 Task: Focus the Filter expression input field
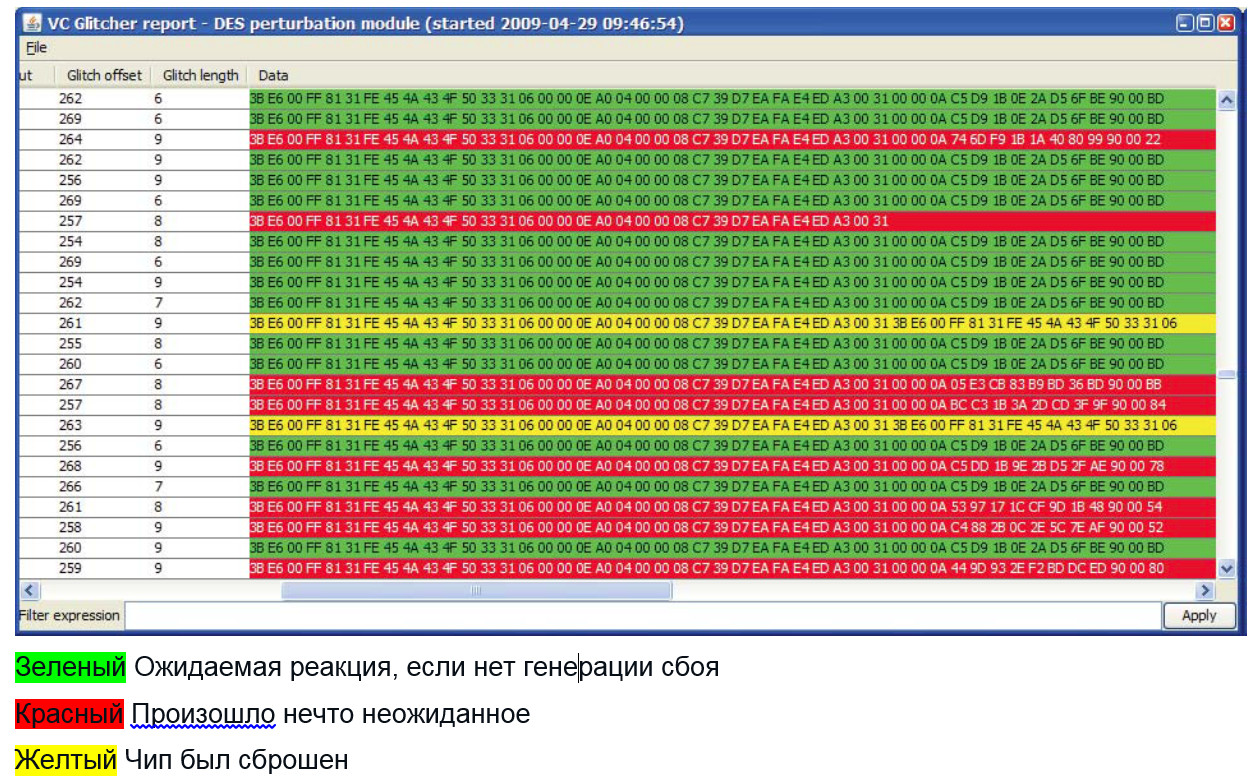(643, 616)
